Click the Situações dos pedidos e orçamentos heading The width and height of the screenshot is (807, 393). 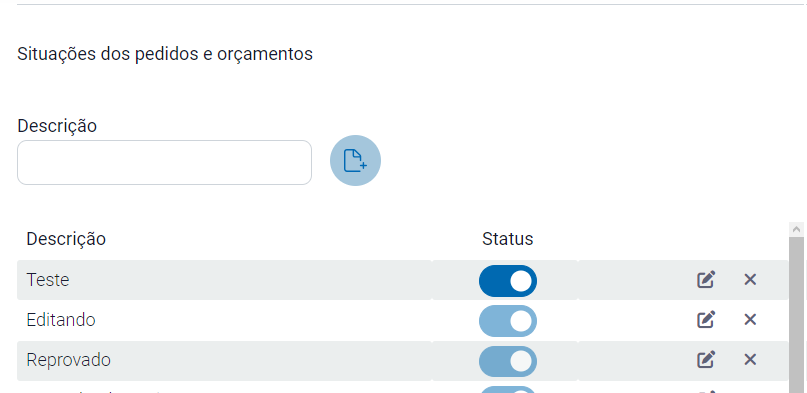[x=165, y=53]
